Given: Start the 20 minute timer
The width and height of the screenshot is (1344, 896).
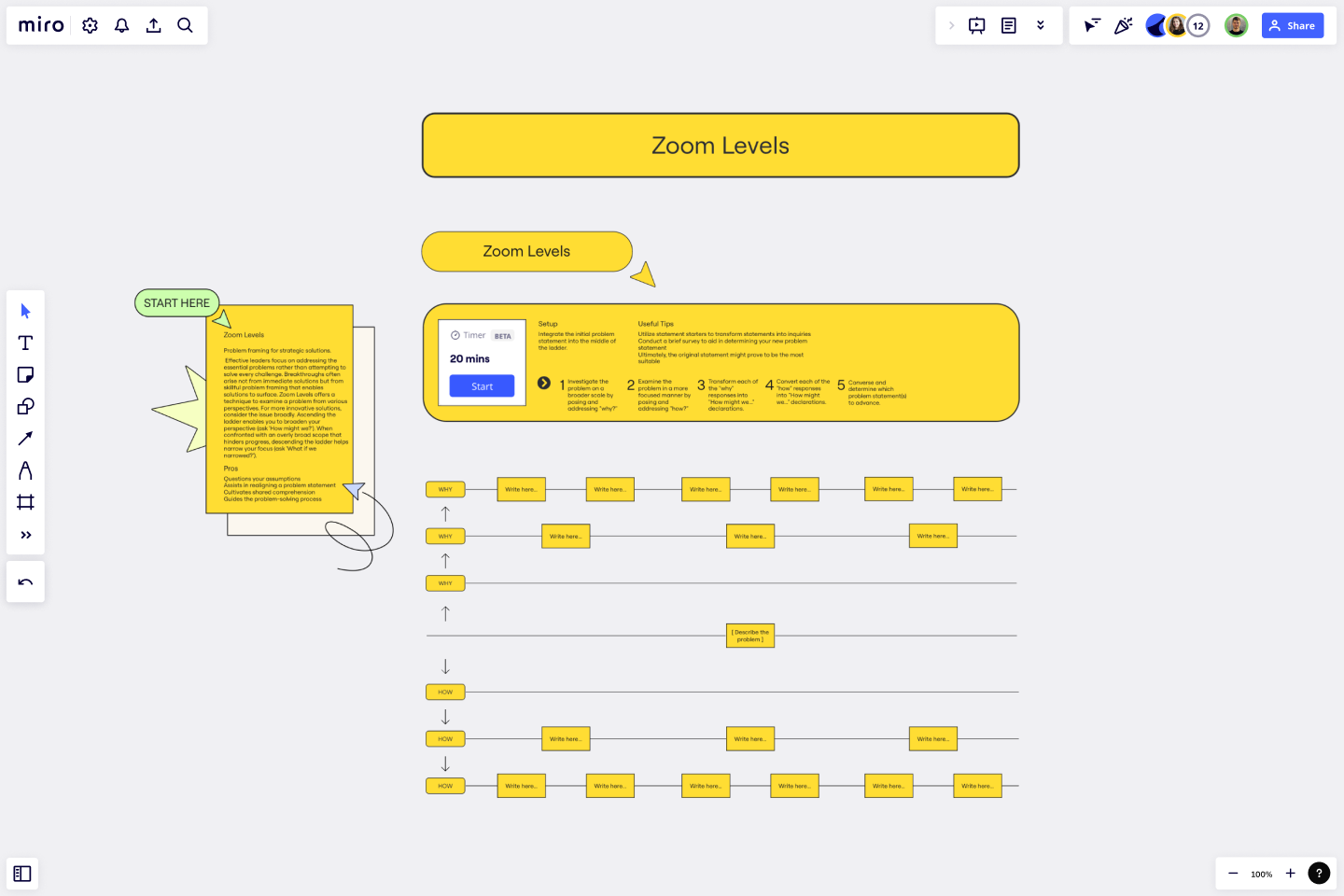Looking at the screenshot, I should click(482, 385).
